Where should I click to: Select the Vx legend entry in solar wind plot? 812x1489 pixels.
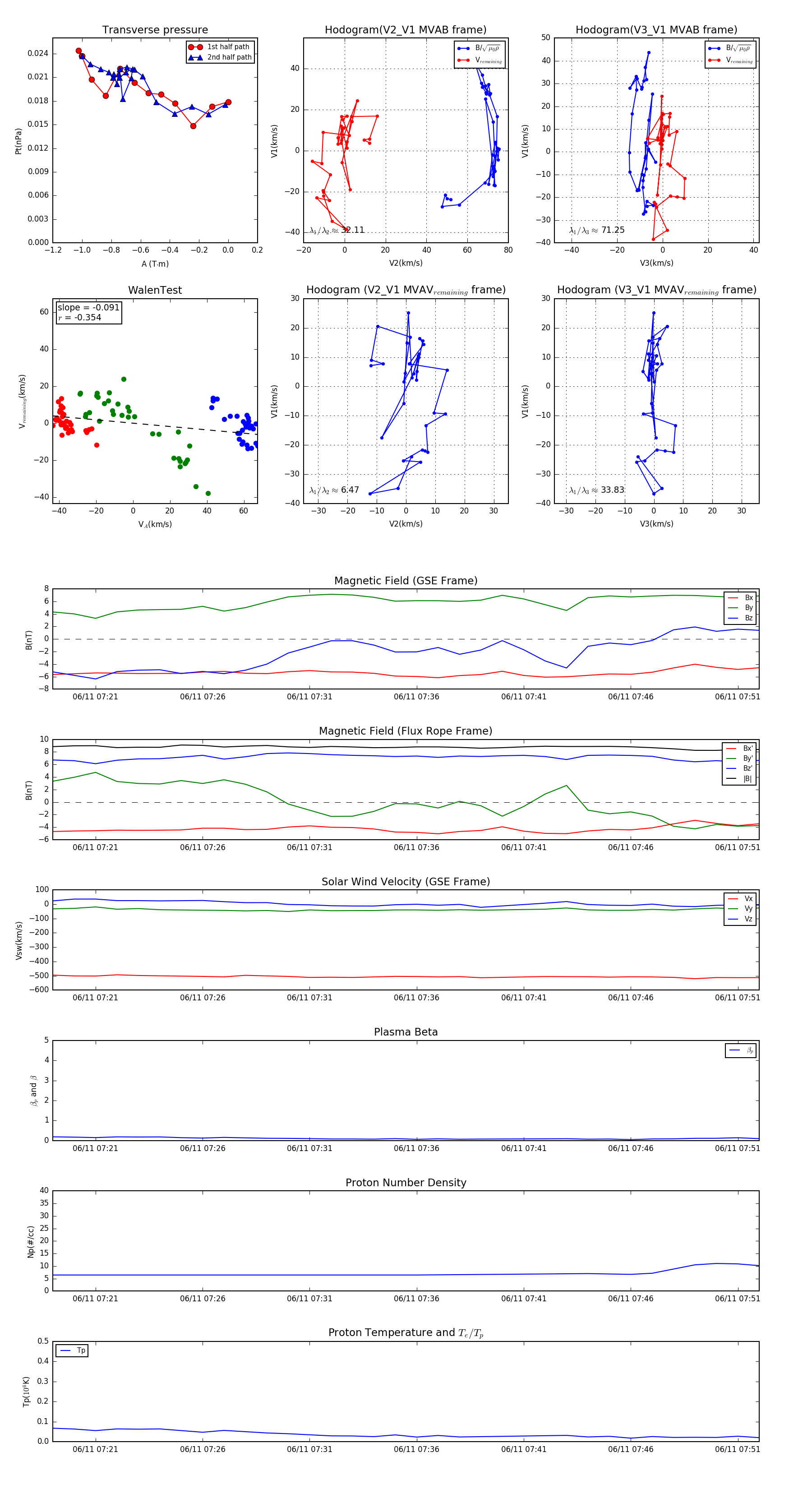pyautogui.click(x=740, y=899)
